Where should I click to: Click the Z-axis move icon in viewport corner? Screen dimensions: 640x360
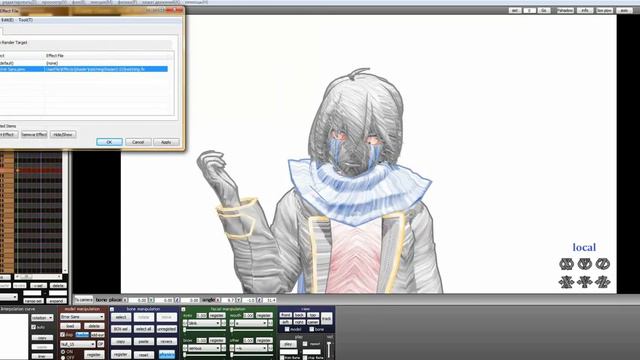(x=602, y=282)
